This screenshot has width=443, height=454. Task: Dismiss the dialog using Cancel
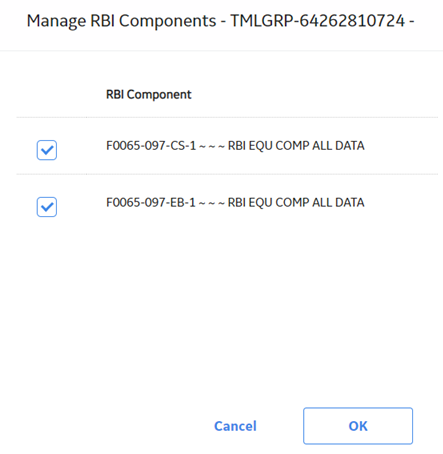click(x=235, y=426)
